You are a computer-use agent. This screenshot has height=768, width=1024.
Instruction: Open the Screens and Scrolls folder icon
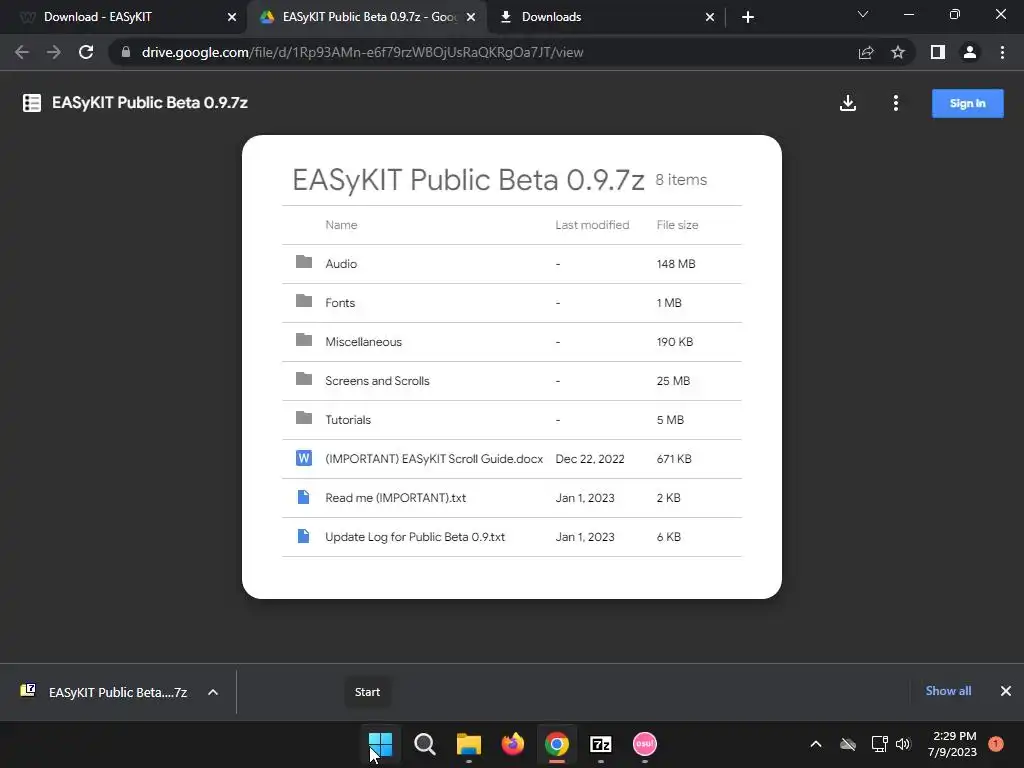[x=304, y=379]
